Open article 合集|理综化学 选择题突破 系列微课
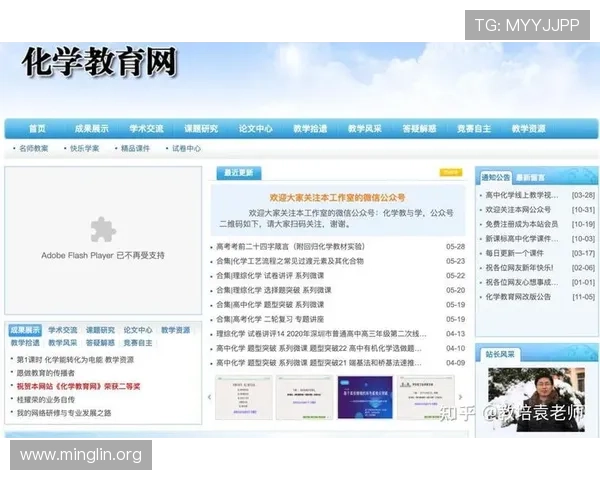This screenshot has width=600, height=480. click(274, 290)
